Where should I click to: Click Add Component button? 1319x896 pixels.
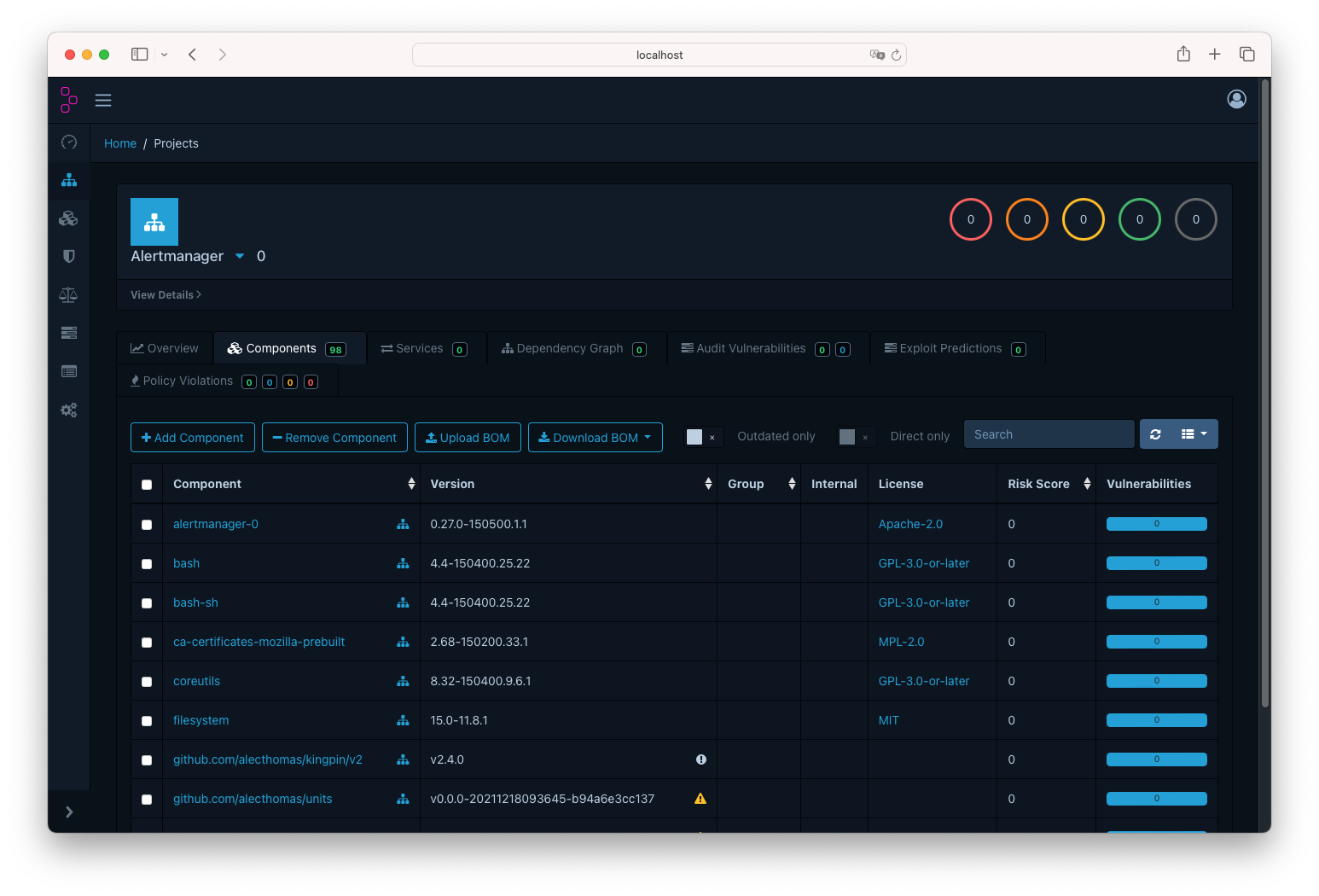coord(193,437)
